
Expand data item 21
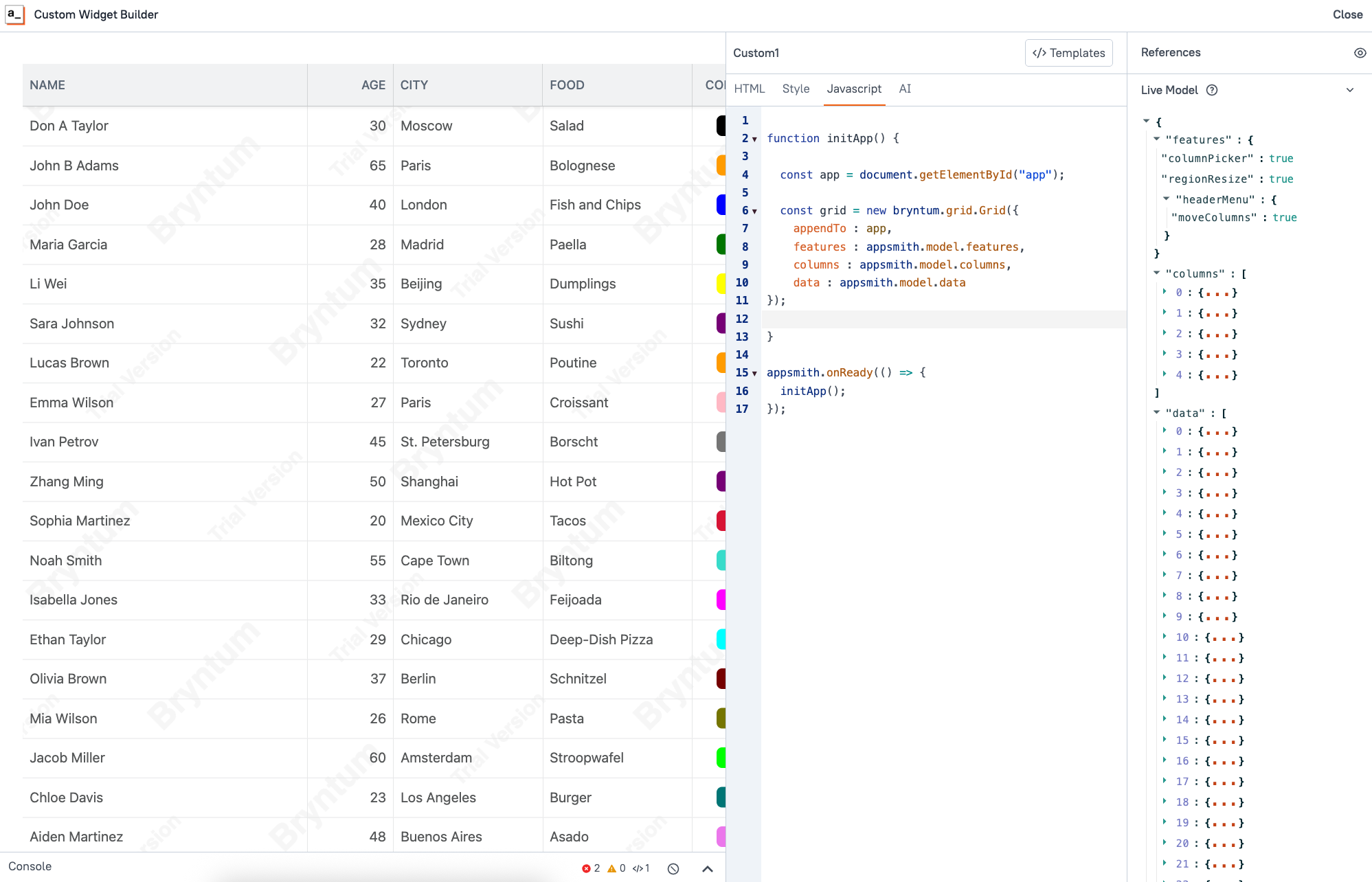[1165, 863]
